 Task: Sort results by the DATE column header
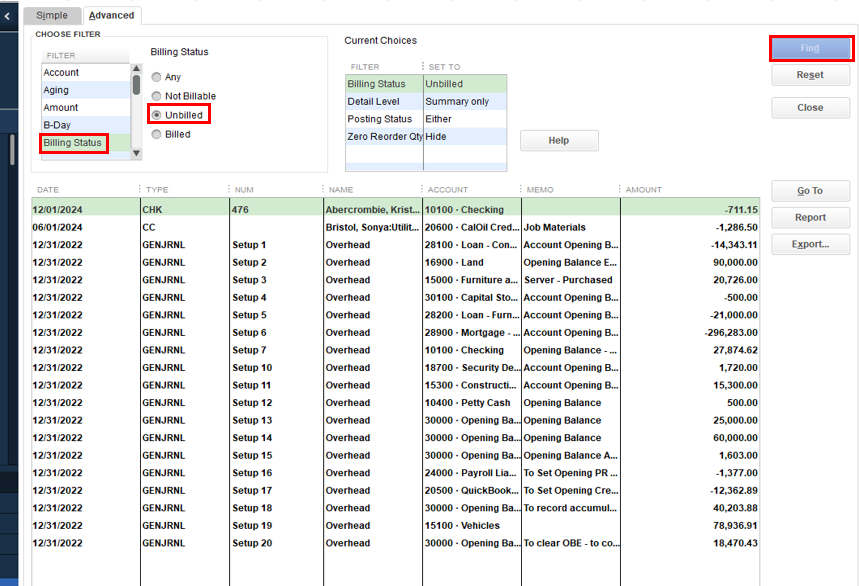coord(48,189)
